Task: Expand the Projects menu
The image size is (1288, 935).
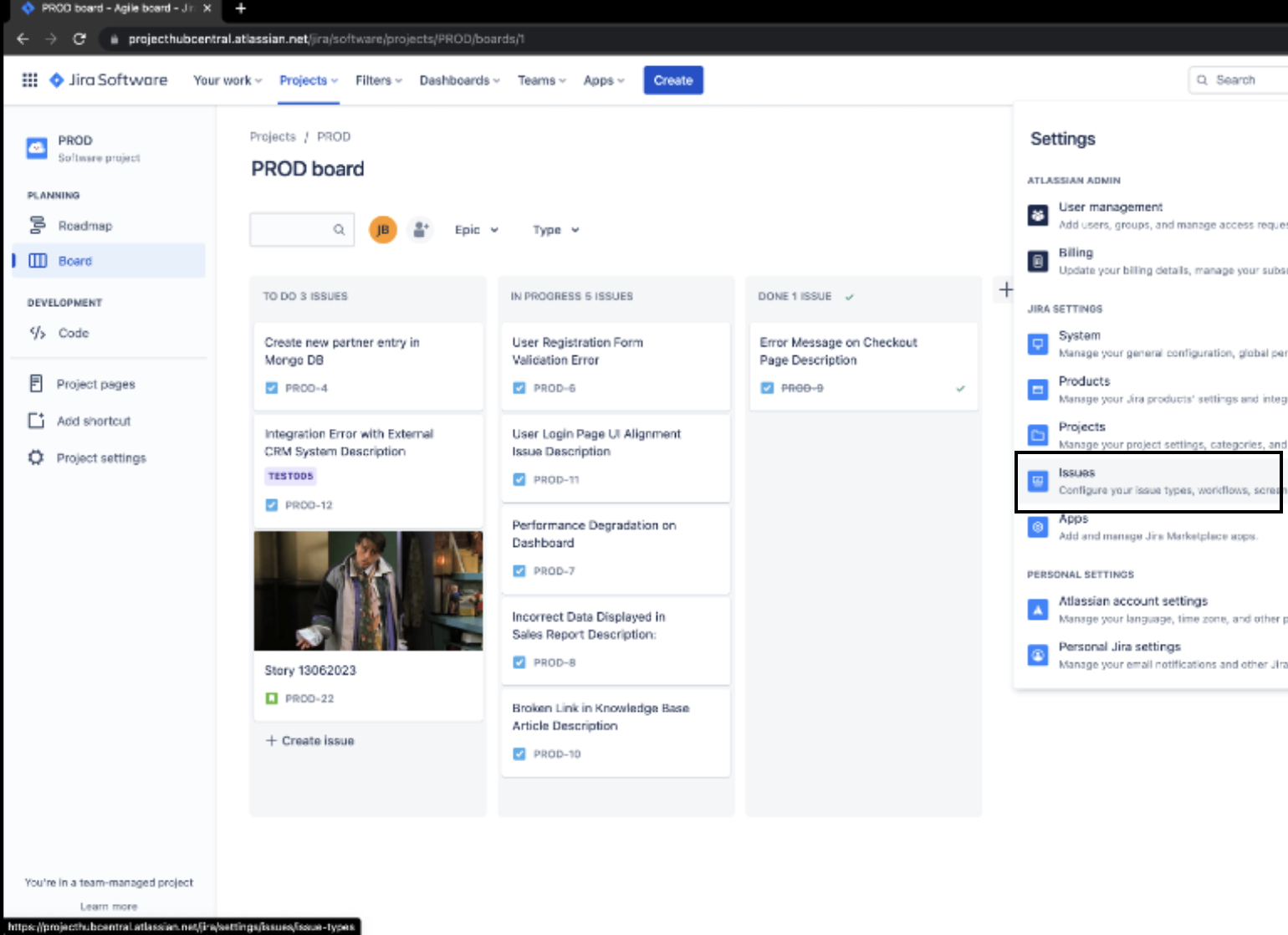Action: coord(309,80)
